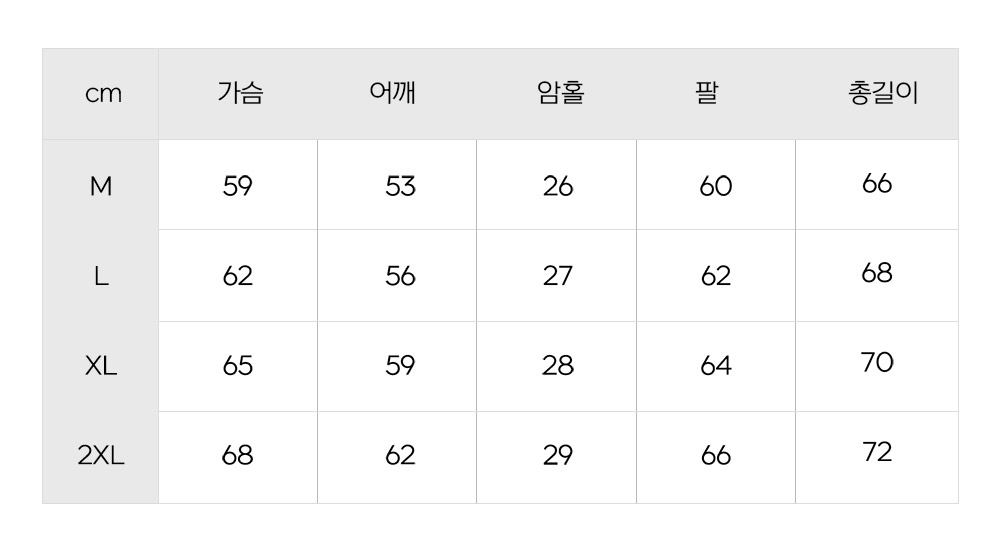Select the XL row 총길이 value 70
This screenshot has width=1000, height=551.
(x=876, y=362)
